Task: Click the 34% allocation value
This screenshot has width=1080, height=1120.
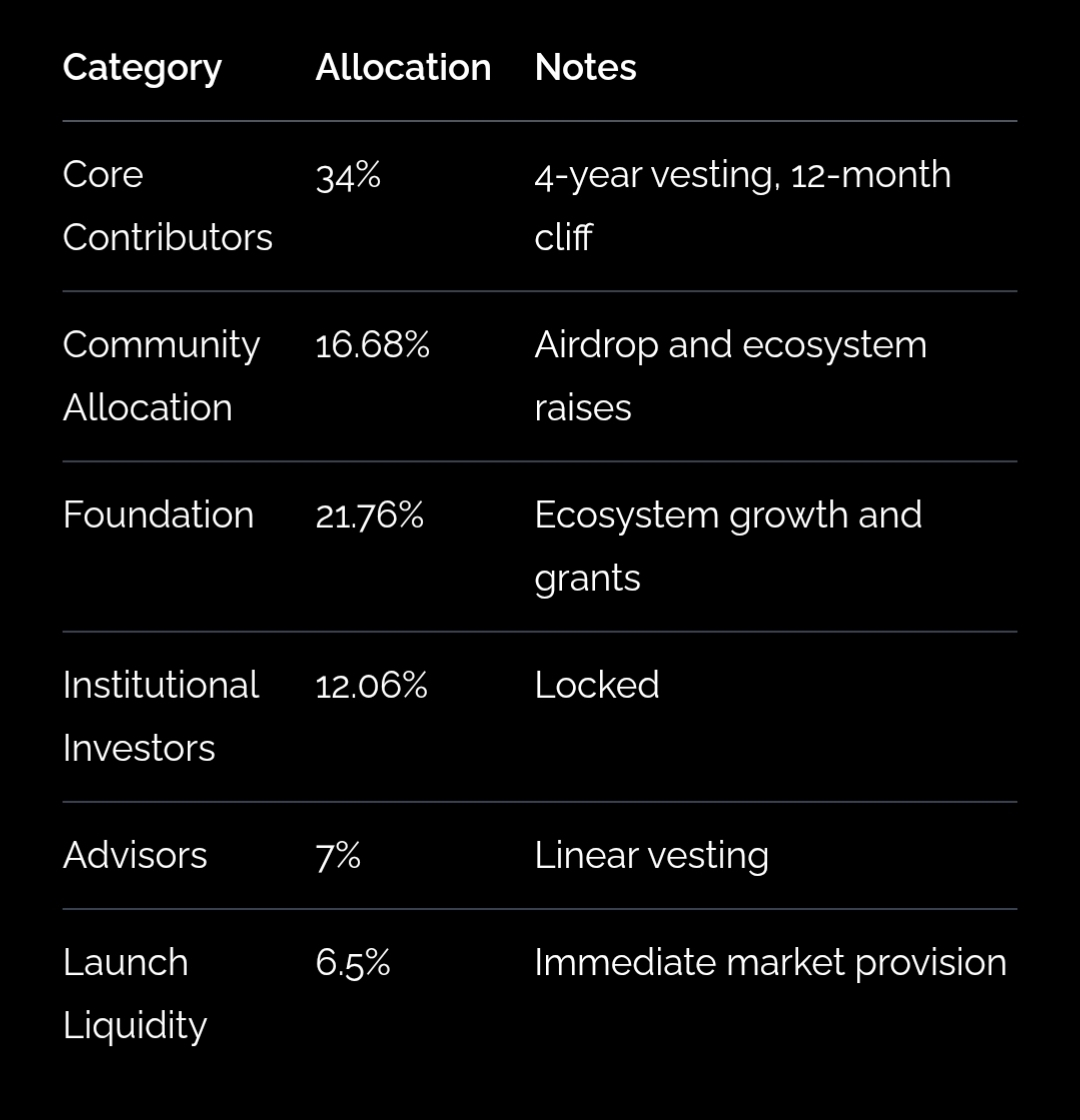Action: (348, 176)
